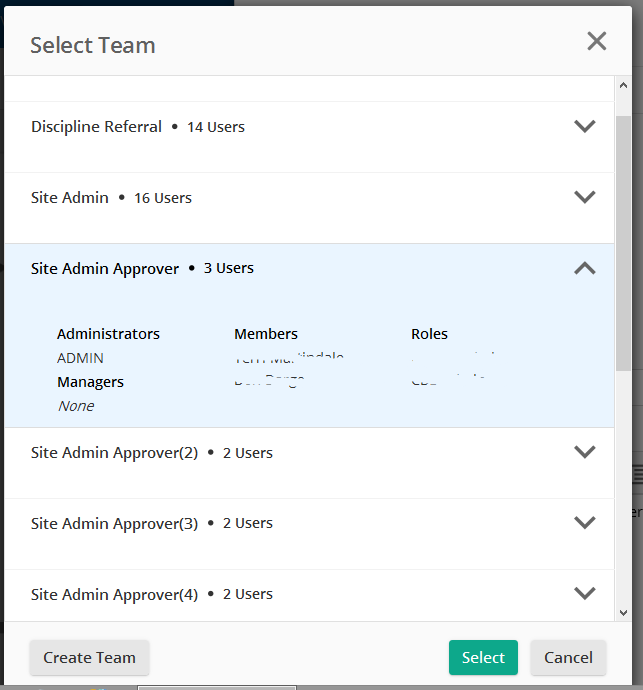
Task: Click the Site Admin Approver team name
Action: (105, 269)
